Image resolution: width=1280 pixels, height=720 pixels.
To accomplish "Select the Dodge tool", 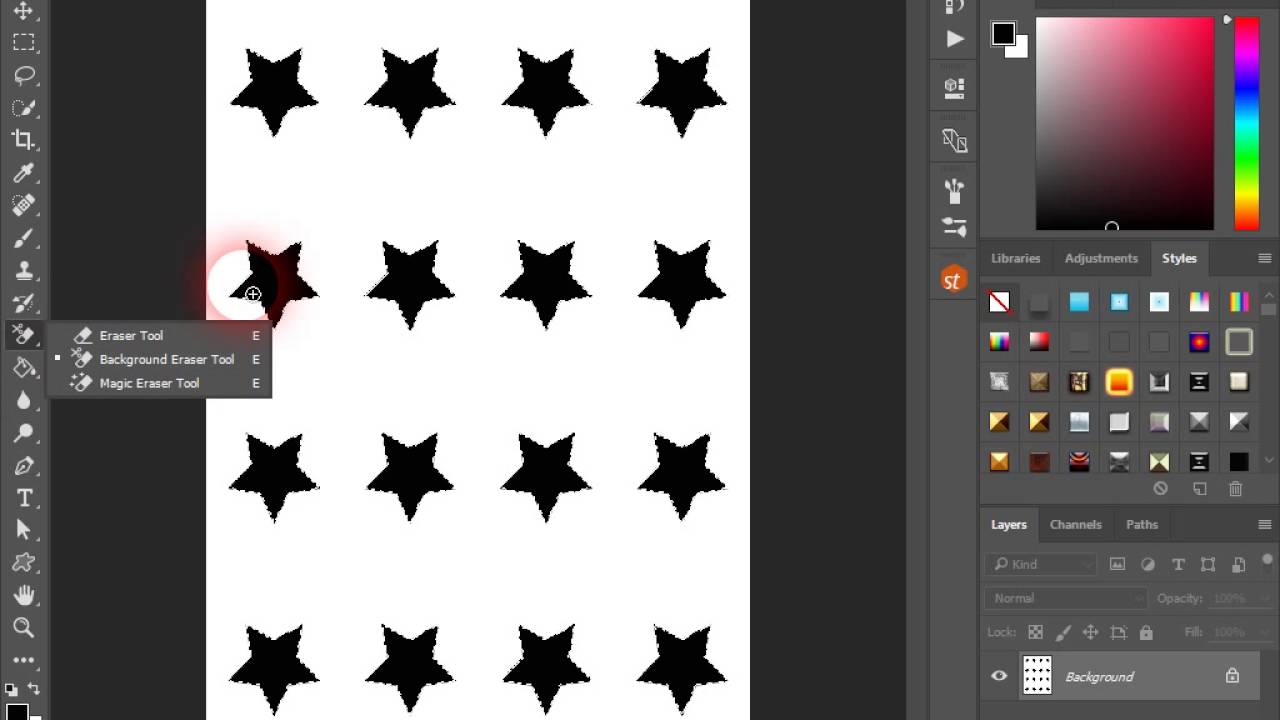I will click(x=23, y=433).
